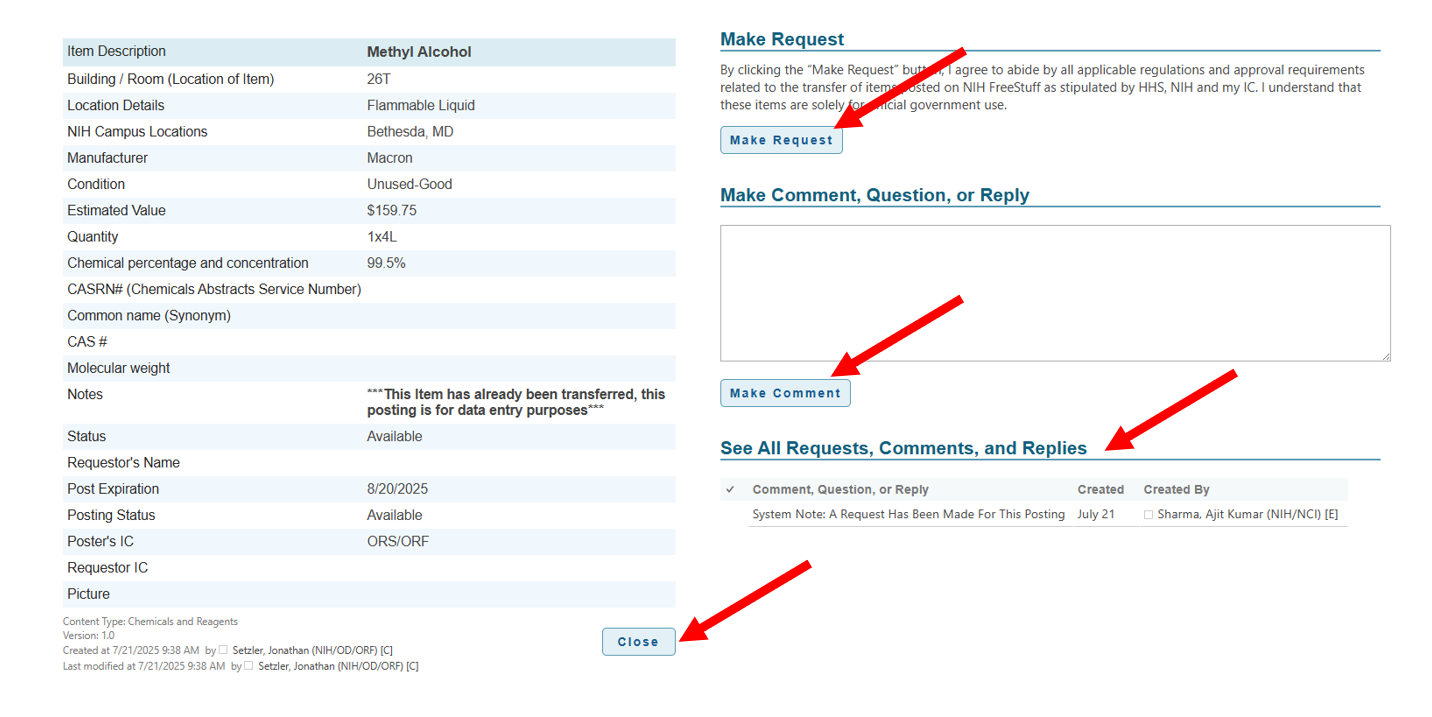Click presence icon on the Last modified line

(248, 666)
